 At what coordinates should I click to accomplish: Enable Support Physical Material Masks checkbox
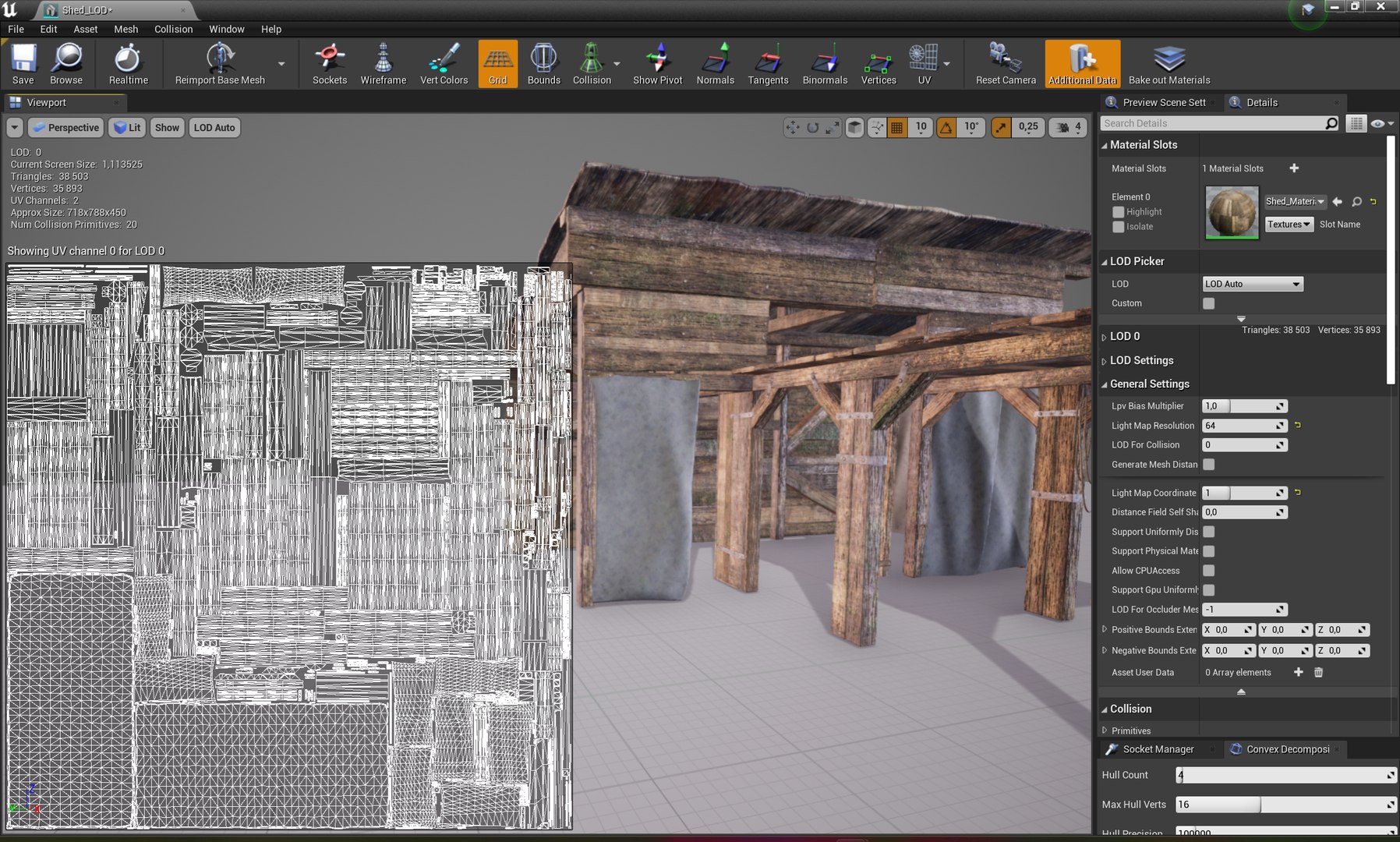1208,551
